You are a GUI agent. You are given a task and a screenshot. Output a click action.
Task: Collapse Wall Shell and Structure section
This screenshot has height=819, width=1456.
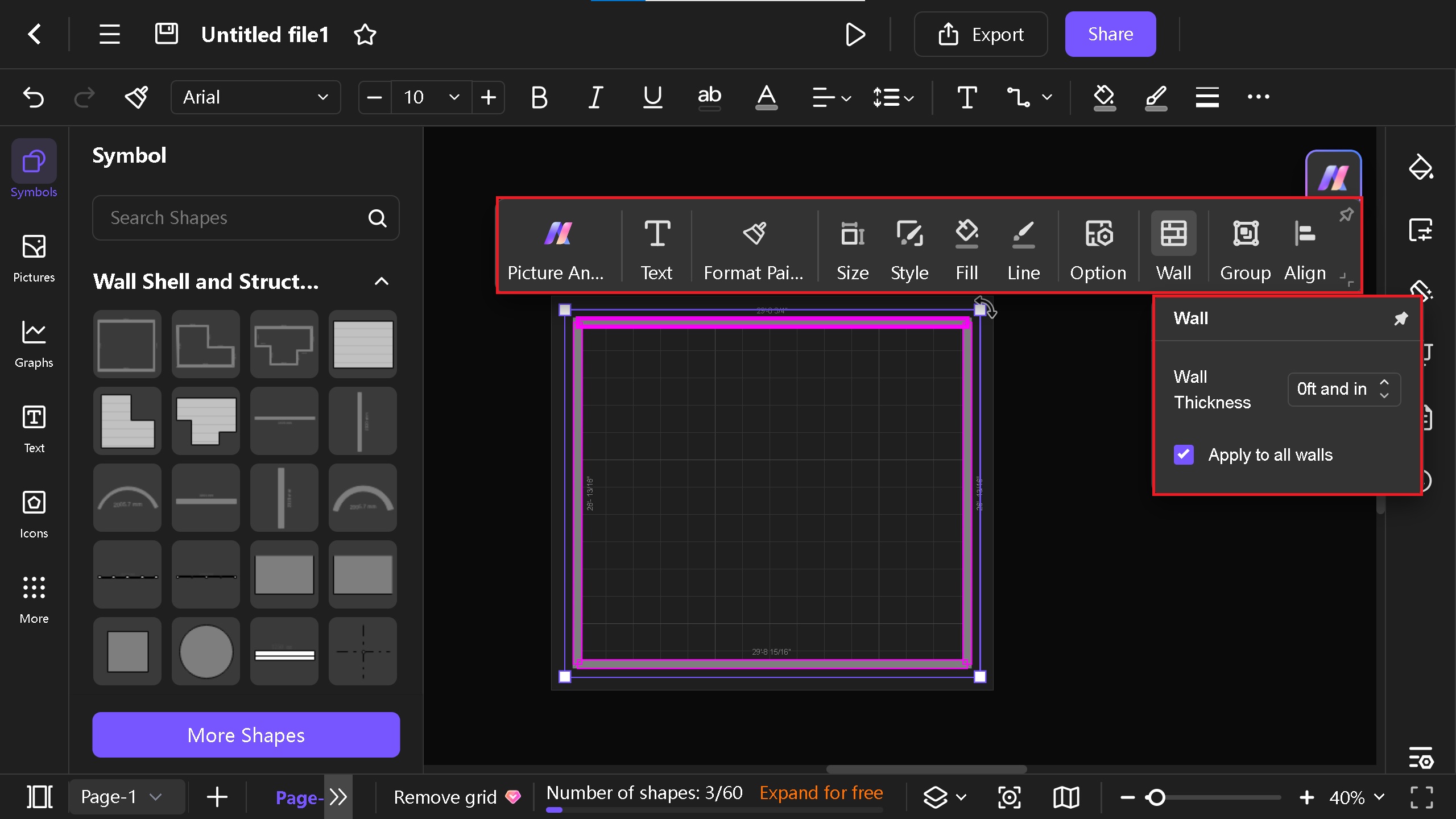click(382, 282)
